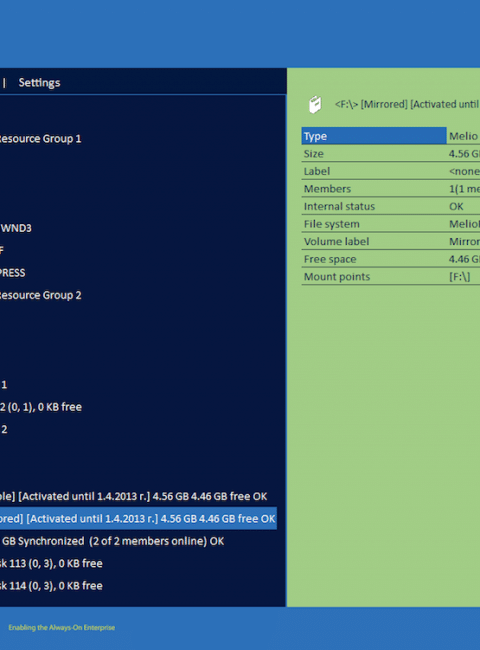The height and width of the screenshot is (650, 480).
Task: Select 'Synchronized (2 of 2 members online) OK' row
Action: click(x=112, y=541)
